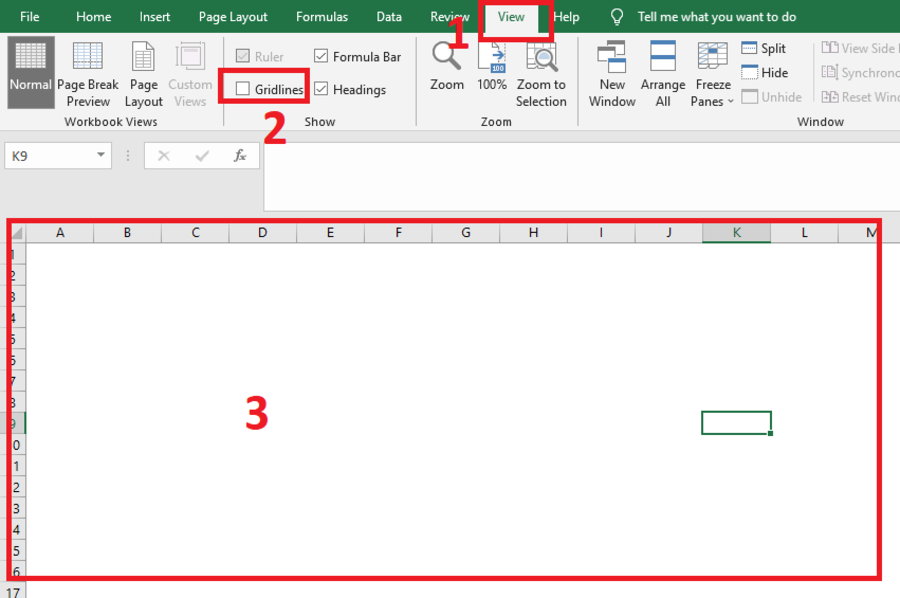
Task: Open the Help tab
Action: pyautogui.click(x=567, y=17)
